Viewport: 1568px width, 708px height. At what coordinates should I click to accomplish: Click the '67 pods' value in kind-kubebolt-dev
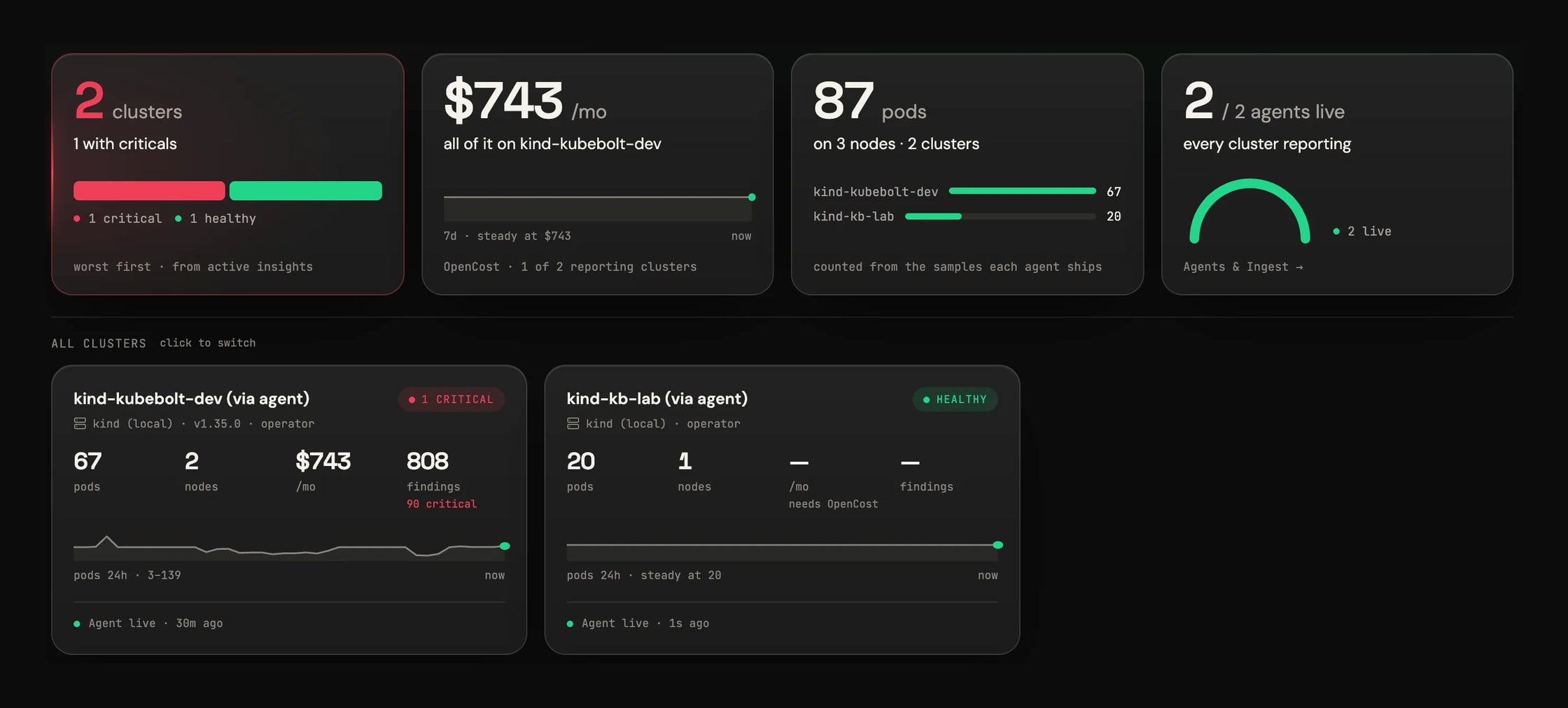tap(87, 472)
